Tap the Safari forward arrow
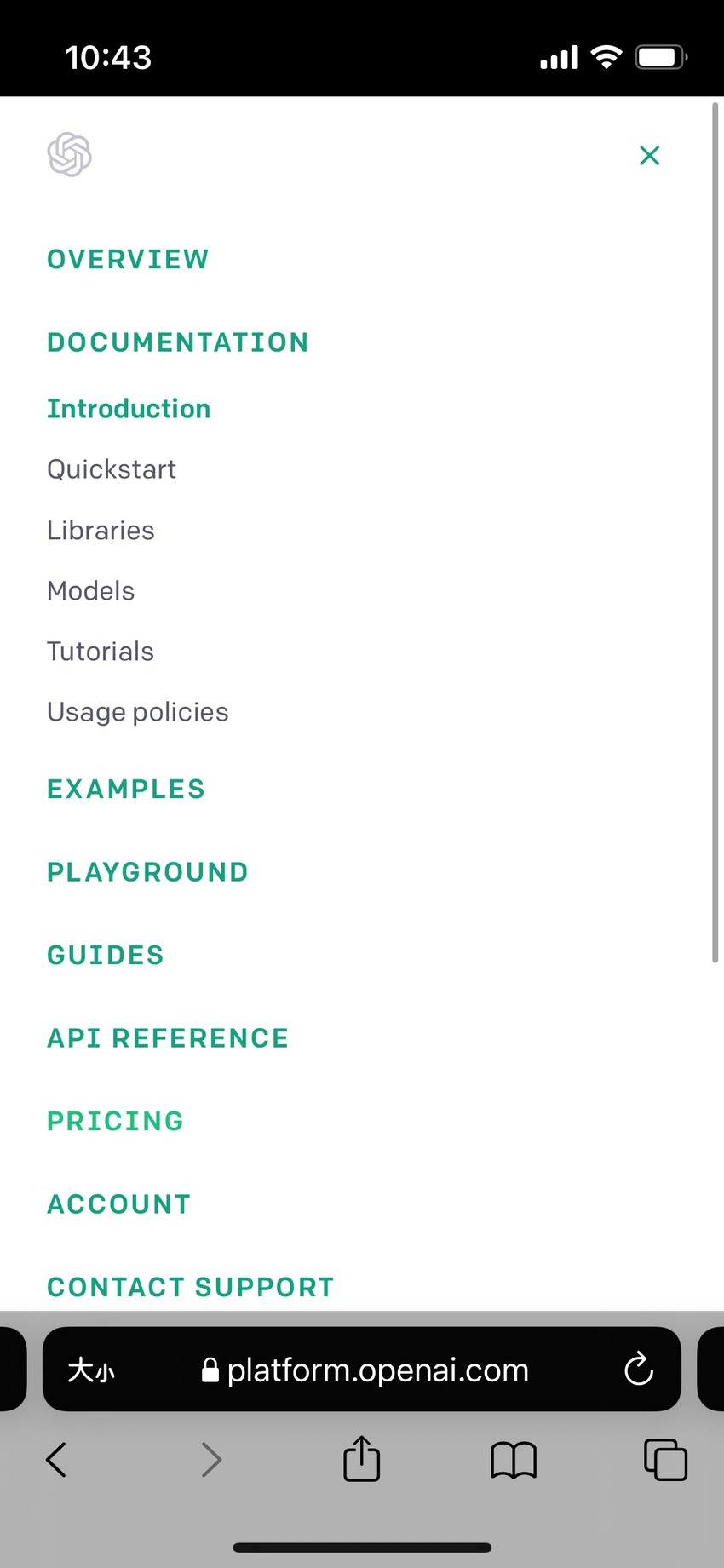The image size is (724, 1568). click(x=211, y=1459)
